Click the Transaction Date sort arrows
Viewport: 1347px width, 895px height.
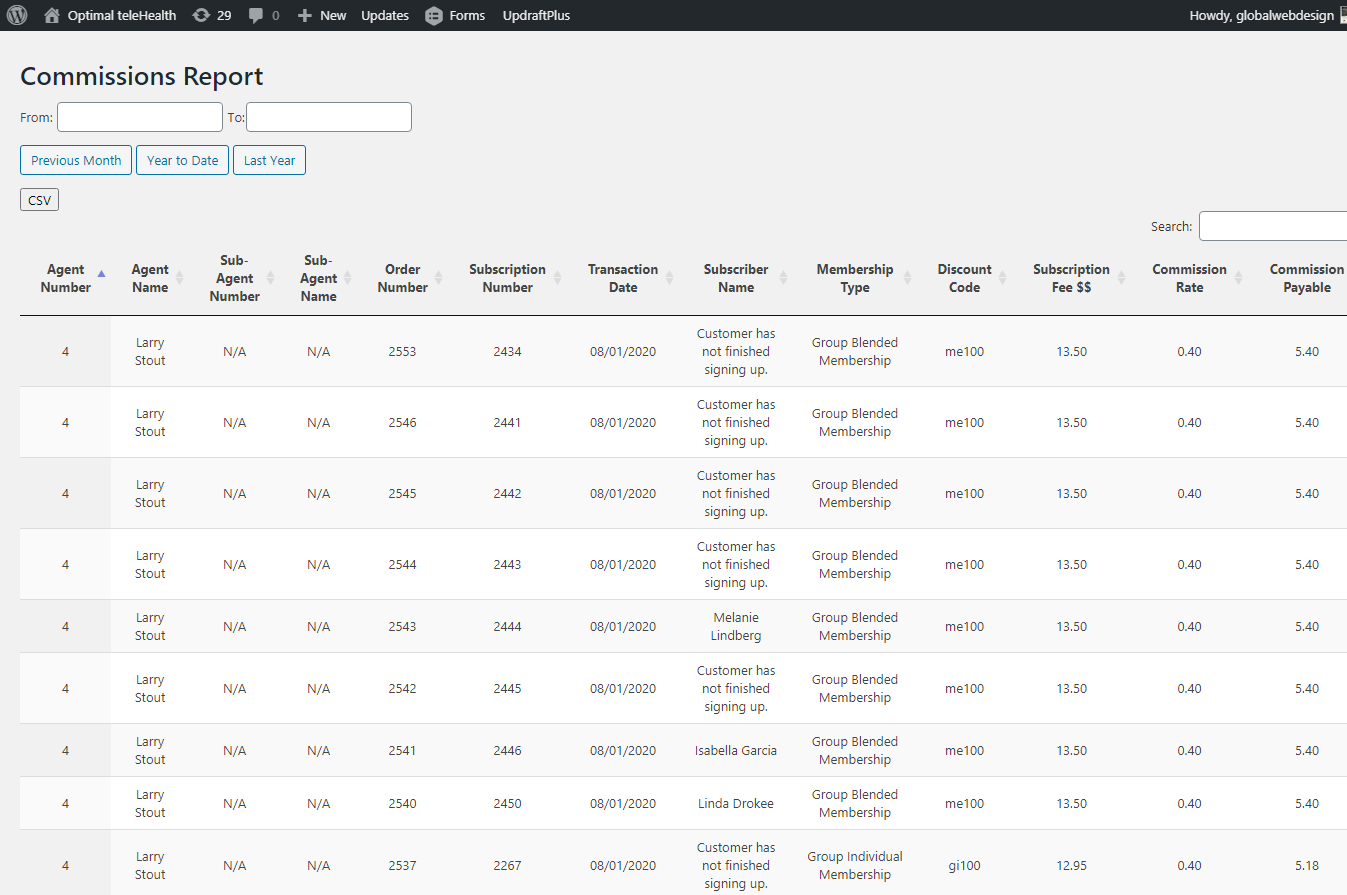point(670,278)
